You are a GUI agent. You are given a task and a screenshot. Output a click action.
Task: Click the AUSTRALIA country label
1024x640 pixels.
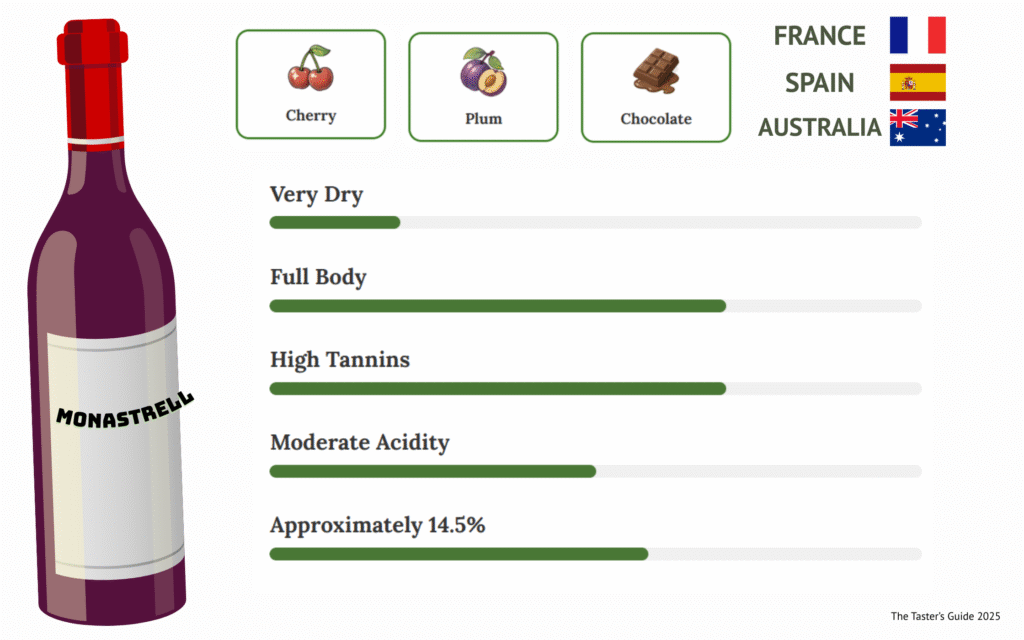[x=819, y=128]
